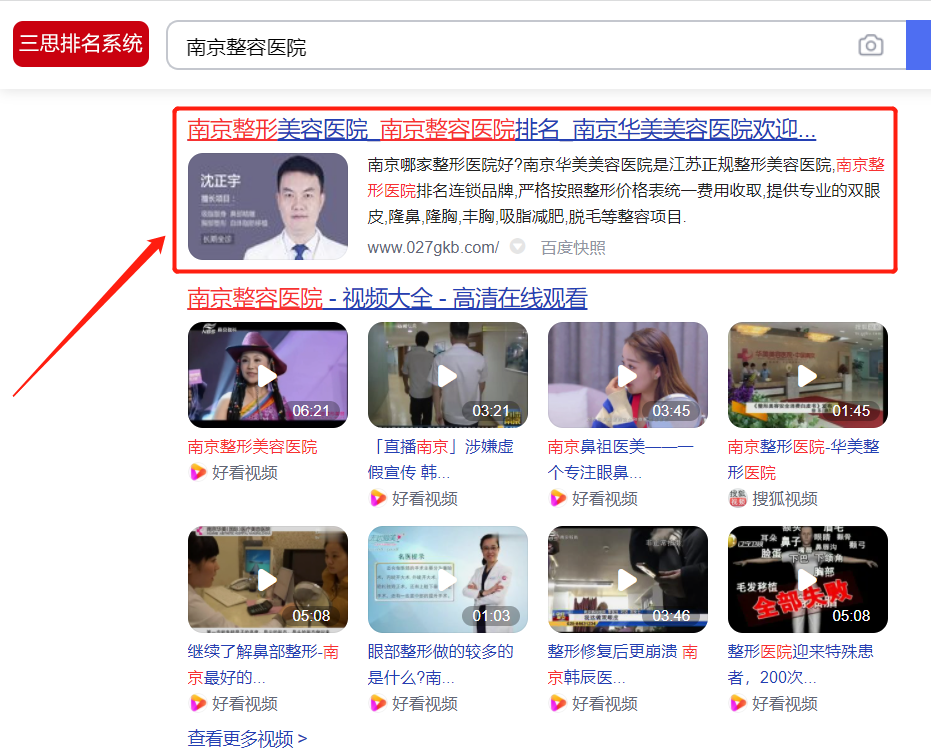Play the 01:03 video thumbnail

pos(448,579)
